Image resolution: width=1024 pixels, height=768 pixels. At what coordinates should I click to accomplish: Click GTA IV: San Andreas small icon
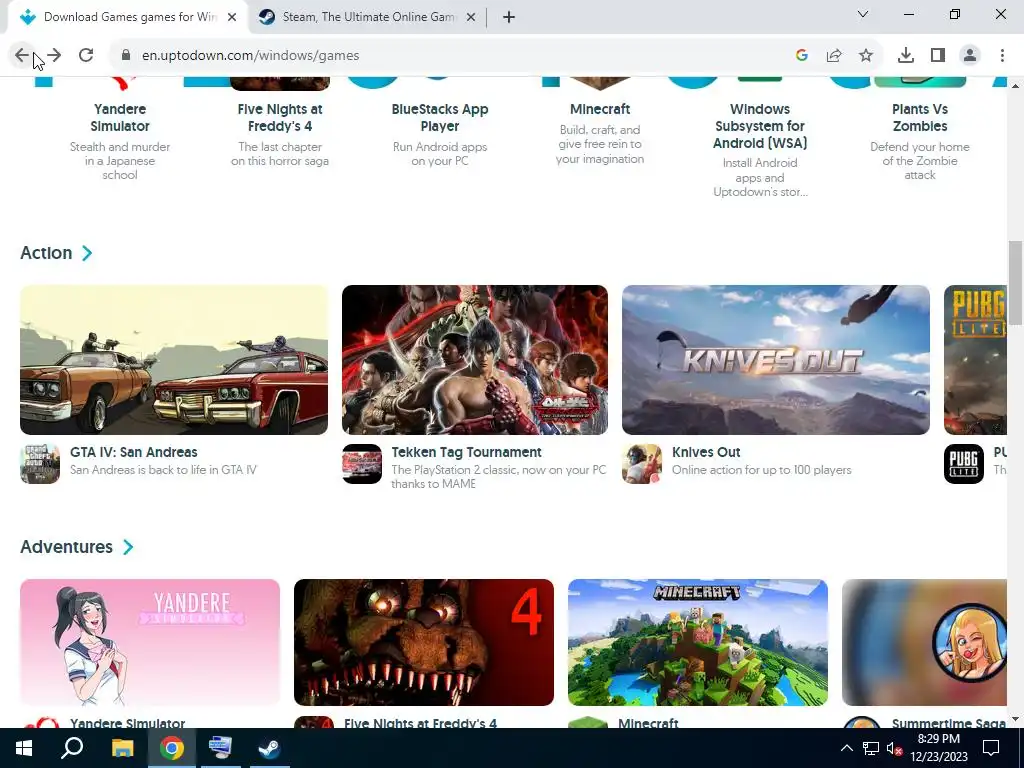[x=40, y=464]
